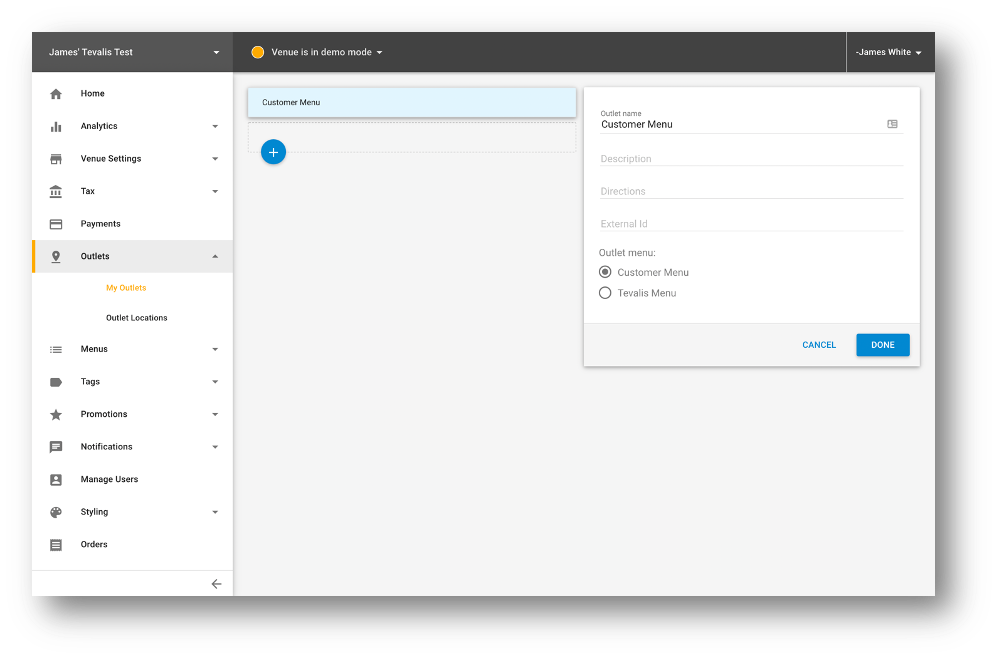This screenshot has height=658, width=998.
Task: Select the Outlets location pin icon
Action: click(x=57, y=256)
